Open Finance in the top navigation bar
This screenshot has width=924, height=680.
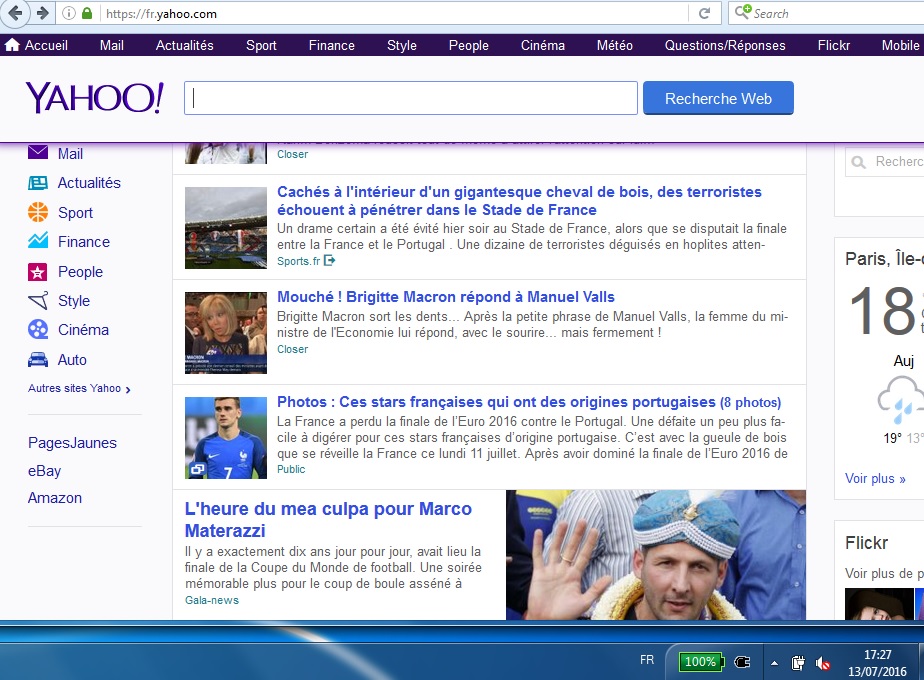[332, 45]
